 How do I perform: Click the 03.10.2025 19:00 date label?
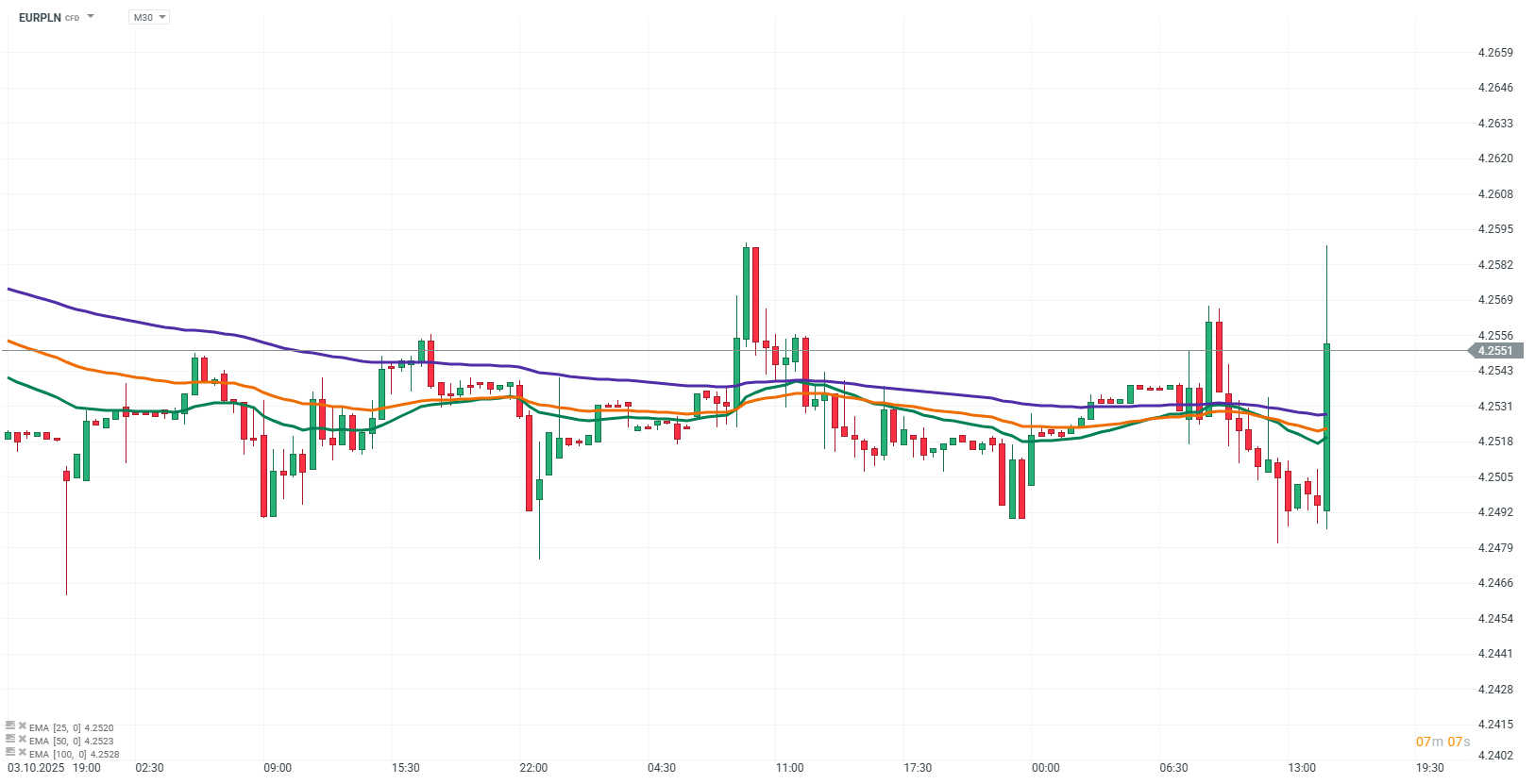click(54, 768)
